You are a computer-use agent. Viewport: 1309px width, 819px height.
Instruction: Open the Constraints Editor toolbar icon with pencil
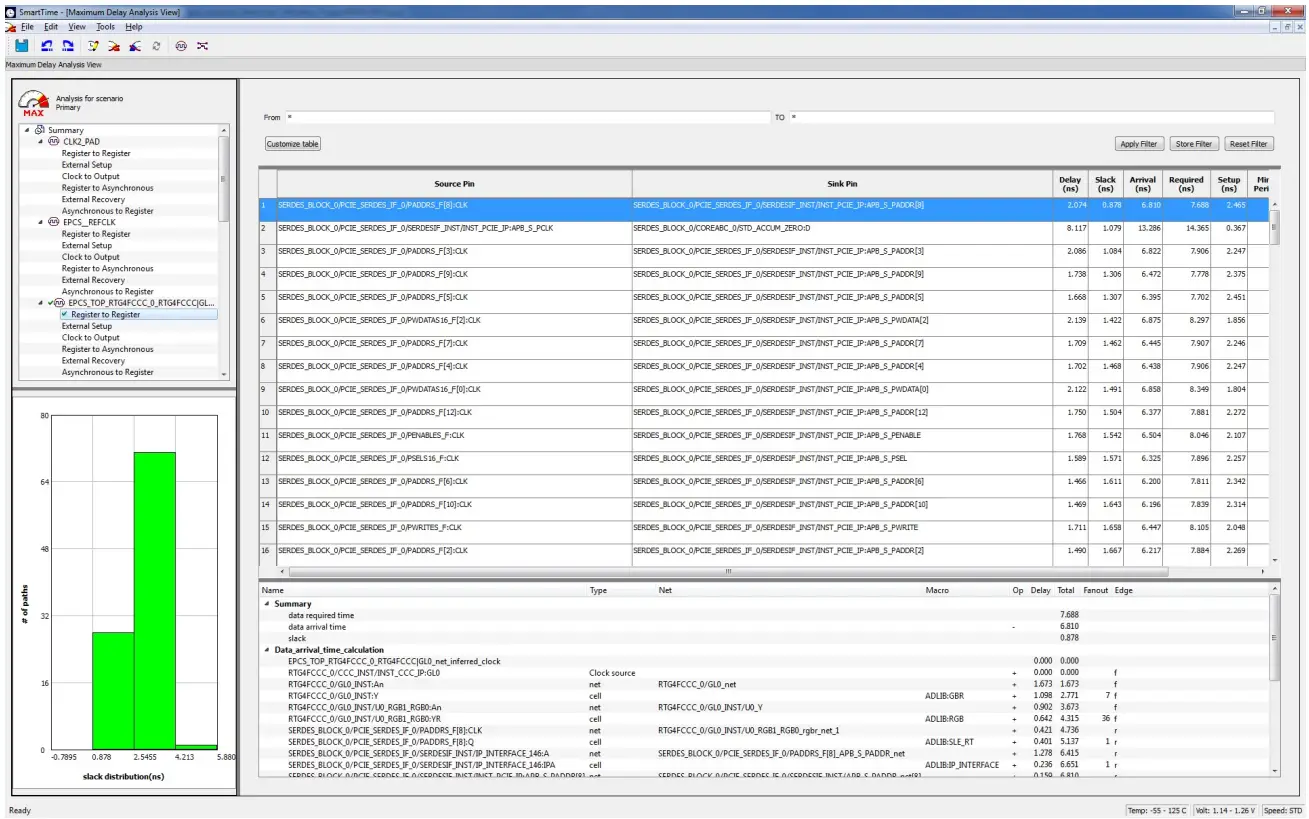click(94, 46)
